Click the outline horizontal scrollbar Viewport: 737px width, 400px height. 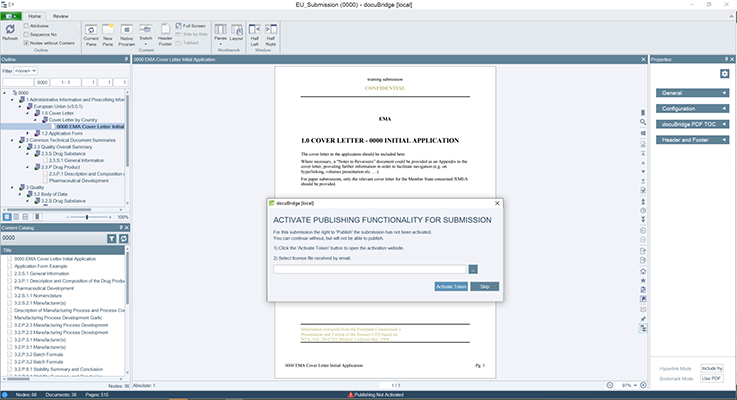(49, 210)
